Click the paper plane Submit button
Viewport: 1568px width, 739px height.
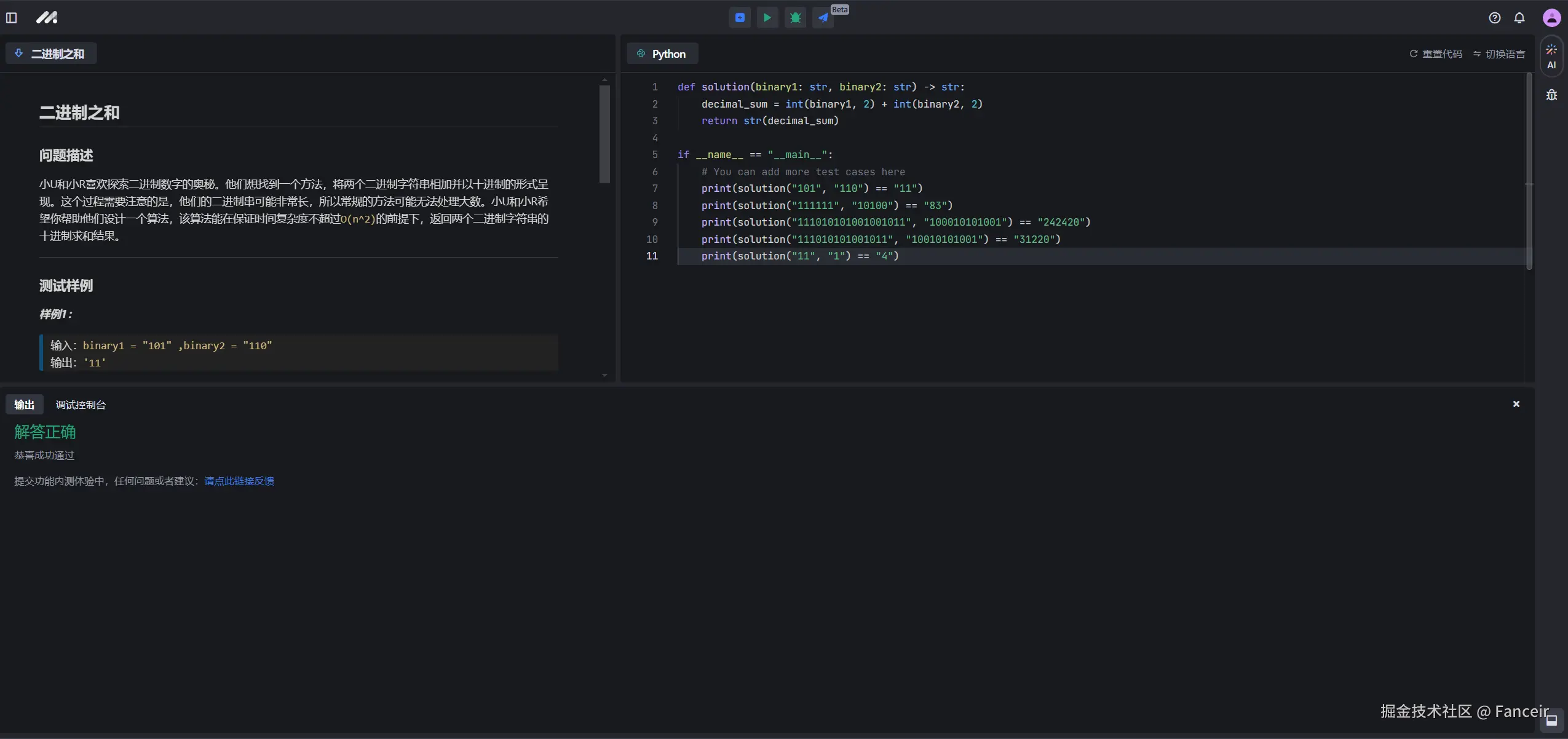pos(823,18)
